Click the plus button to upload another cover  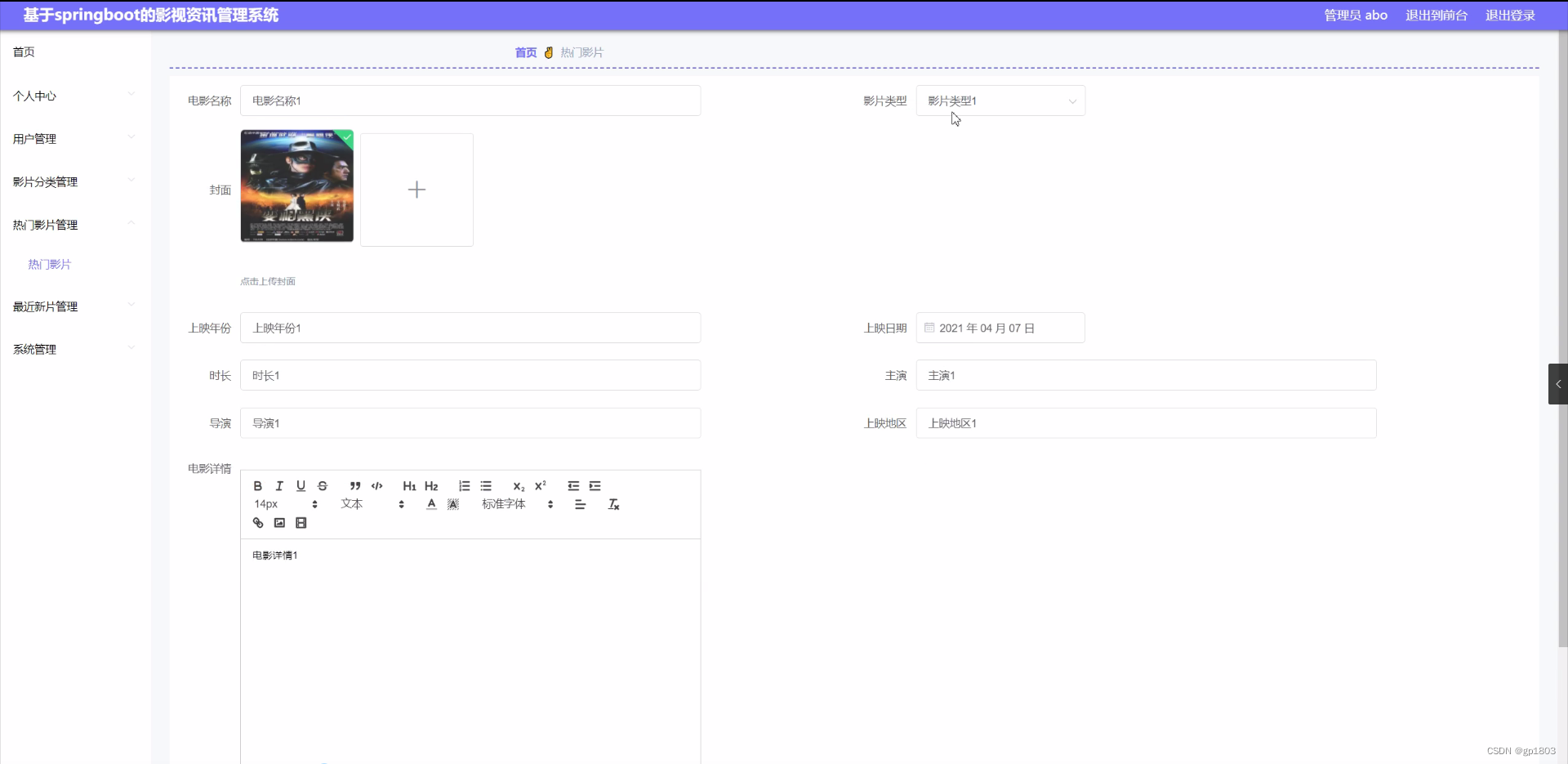click(416, 189)
